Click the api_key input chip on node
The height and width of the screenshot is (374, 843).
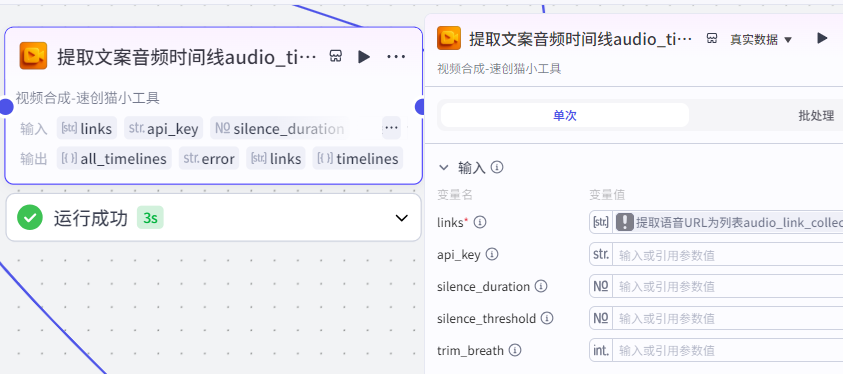[164, 128]
